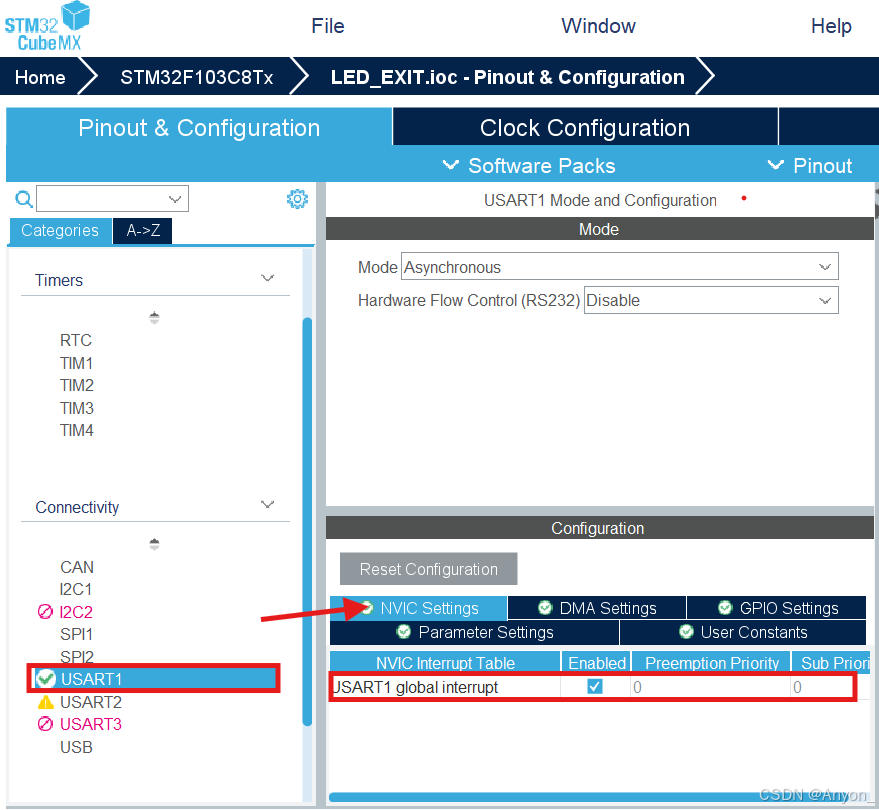Click the check icon on Parameter Settings tab
The height and width of the screenshot is (810, 879).
click(x=404, y=632)
